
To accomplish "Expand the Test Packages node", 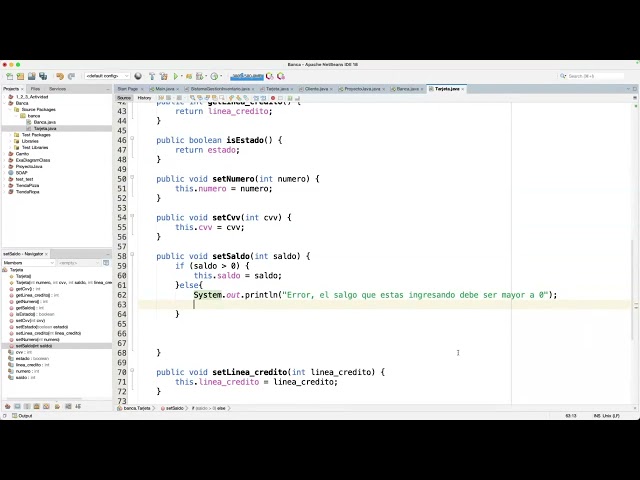I will click(11, 135).
